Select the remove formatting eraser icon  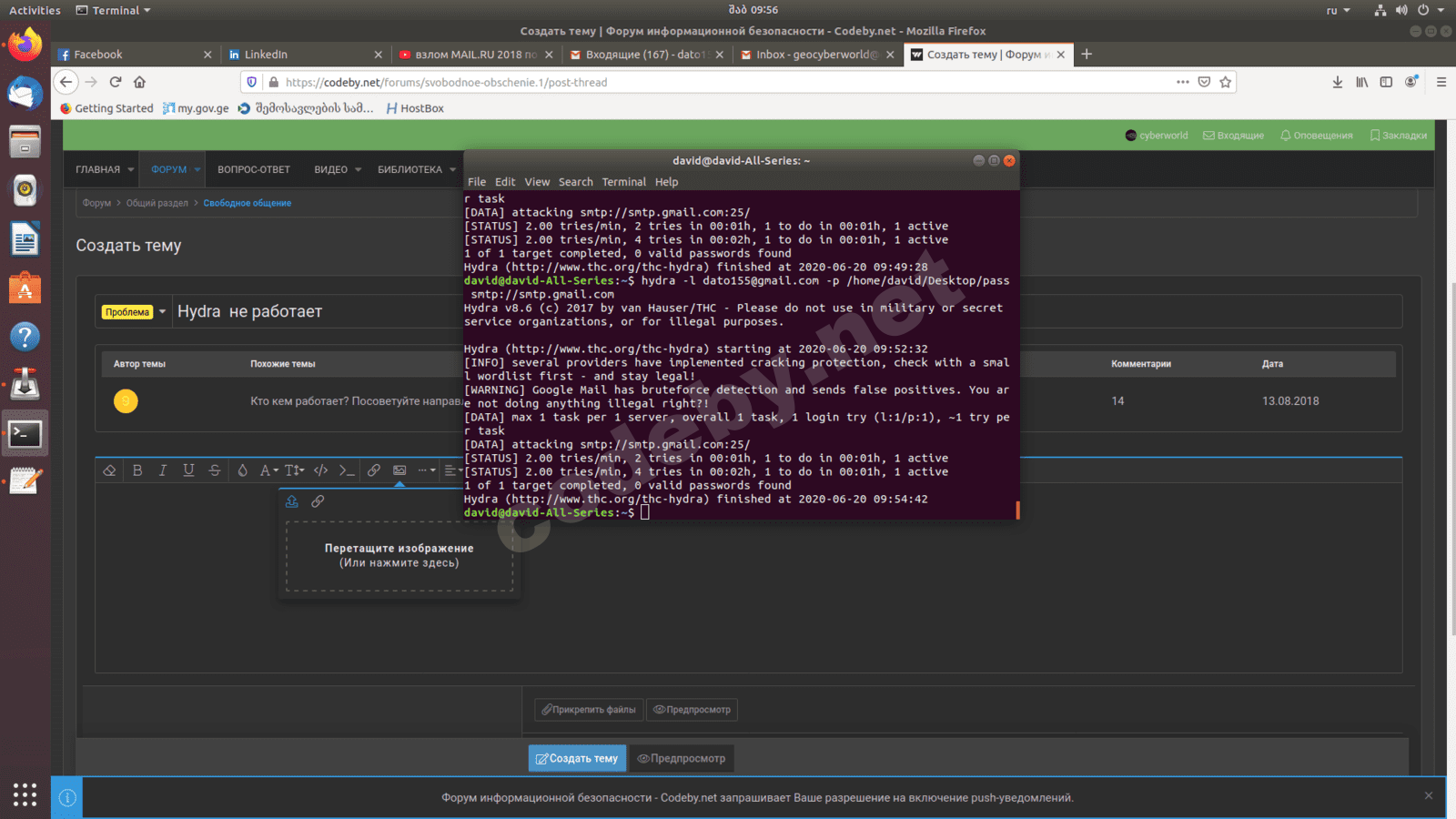click(x=109, y=470)
